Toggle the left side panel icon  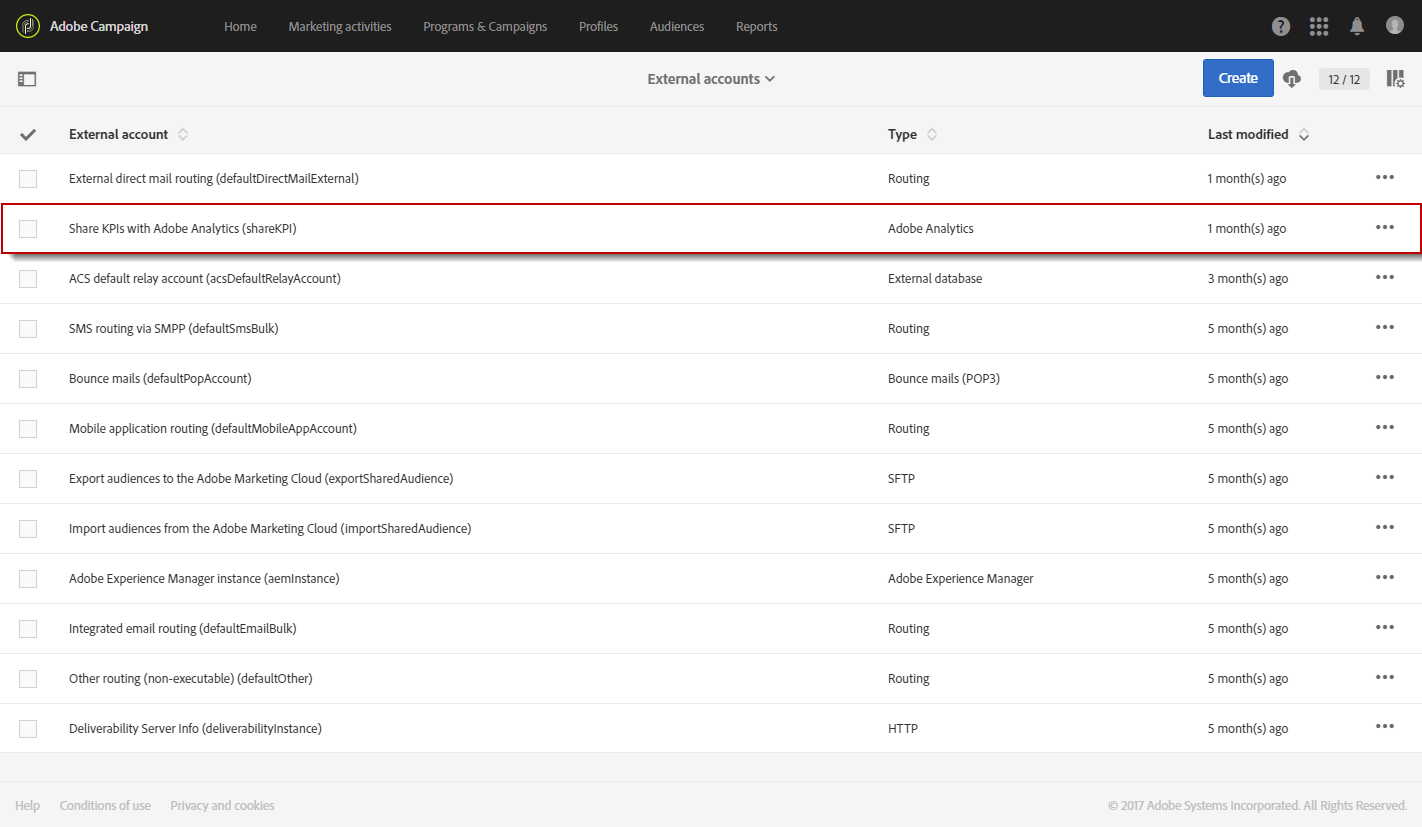tap(27, 79)
